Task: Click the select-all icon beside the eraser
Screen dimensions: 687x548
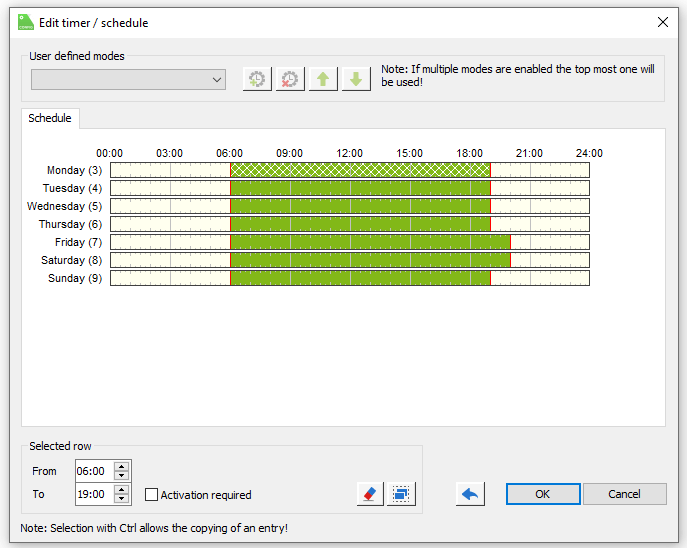Action: point(401,494)
